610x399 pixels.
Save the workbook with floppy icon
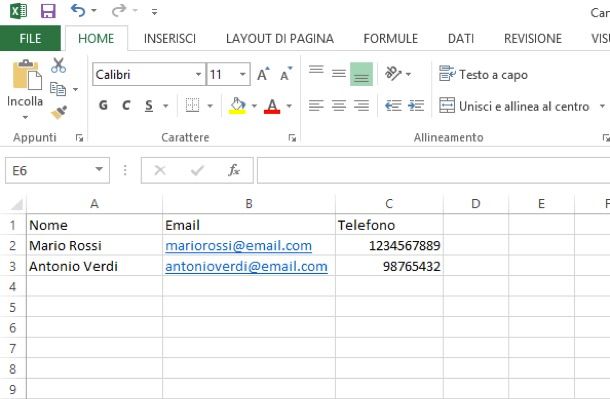(48, 11)
